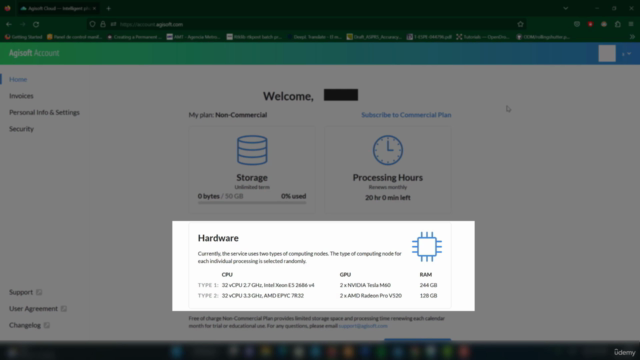Click the user avatar in header
This screenshot has height=360, width=640.
(x=607, y=53)
